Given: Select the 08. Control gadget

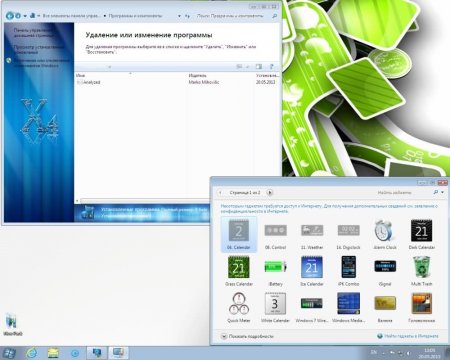Looking at the screenshot, I should coord(275,234).
